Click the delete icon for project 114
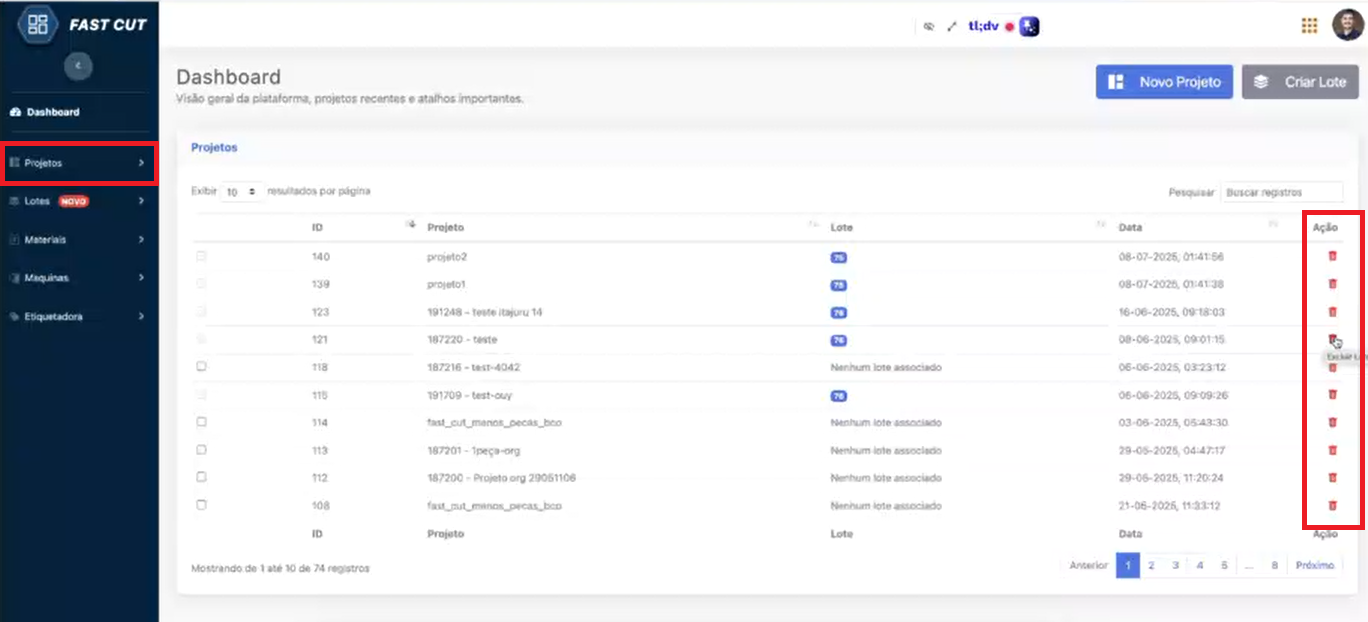Viewport: 1368px width, 622px height. (x=1332, y=423)
